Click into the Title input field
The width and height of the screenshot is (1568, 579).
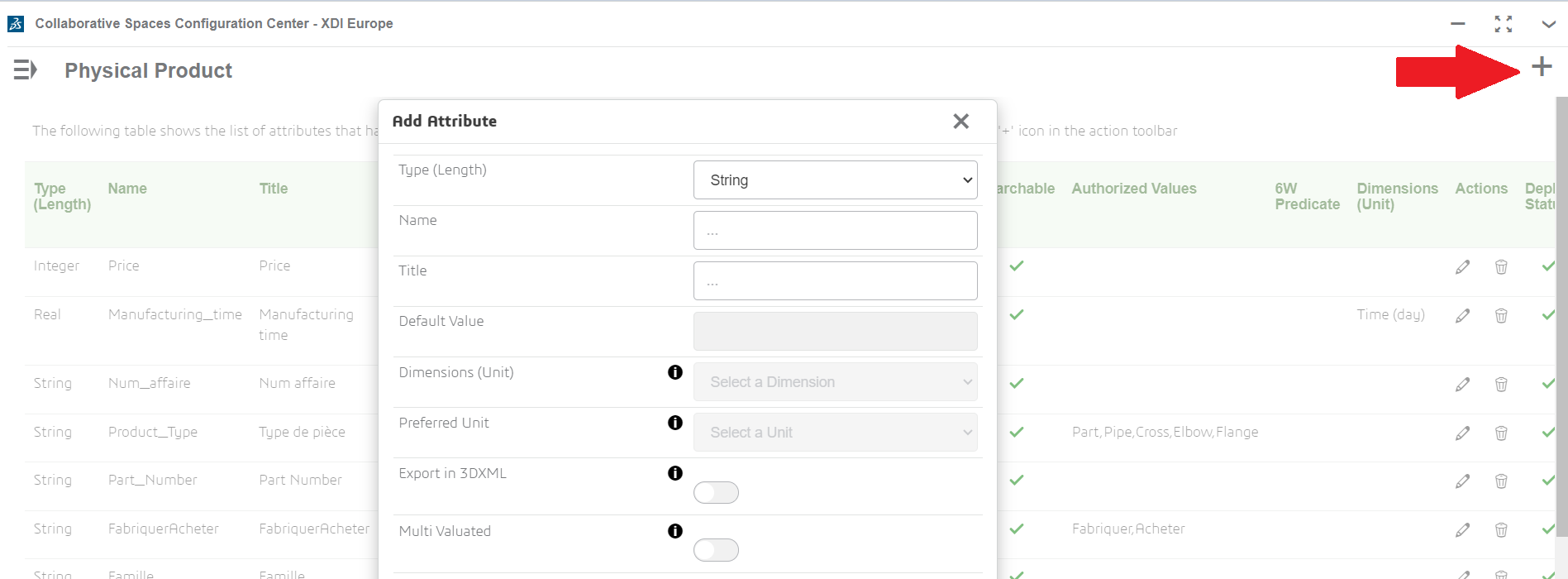pos(835,281)
